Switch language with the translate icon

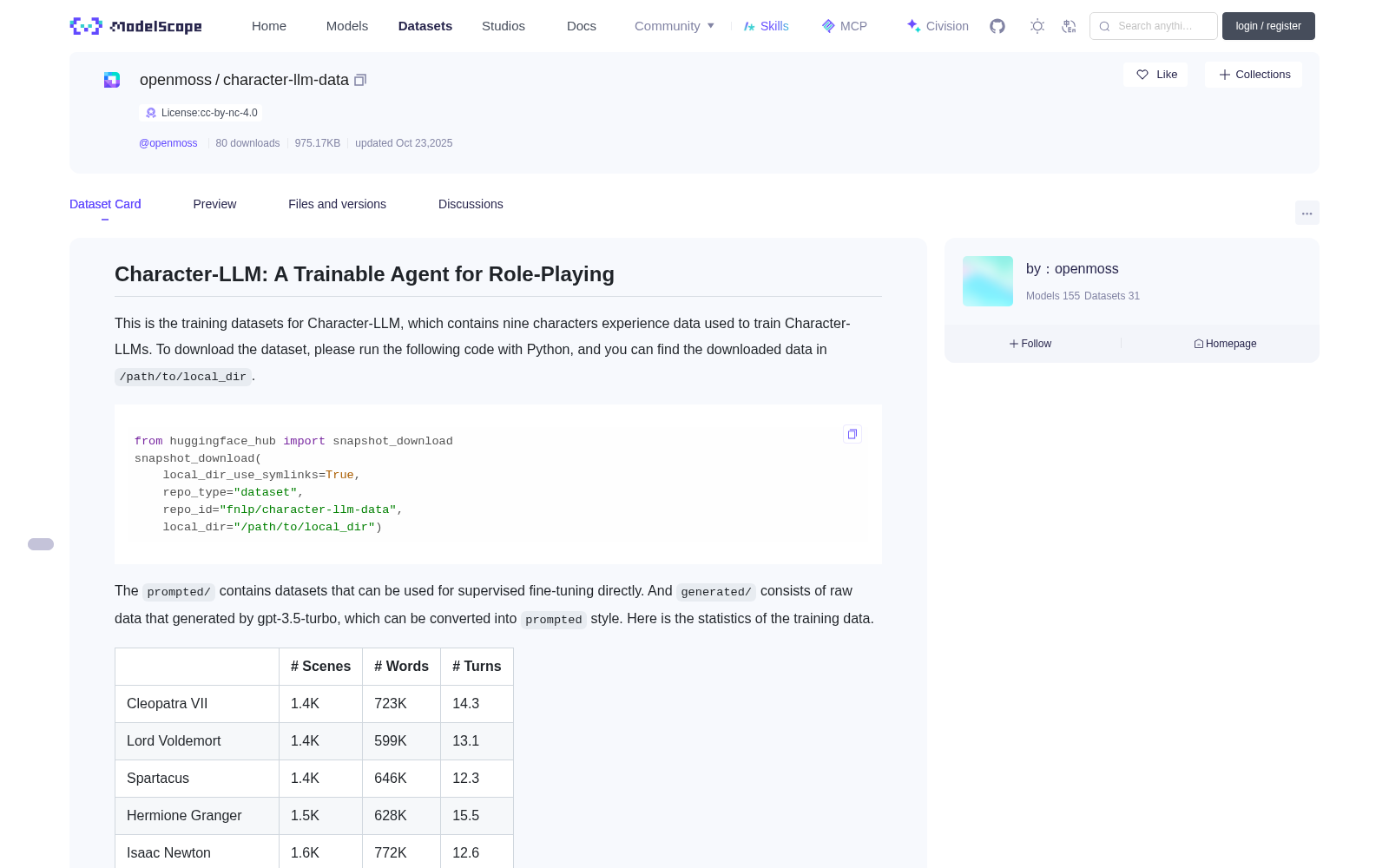[x=1069, y=26]
